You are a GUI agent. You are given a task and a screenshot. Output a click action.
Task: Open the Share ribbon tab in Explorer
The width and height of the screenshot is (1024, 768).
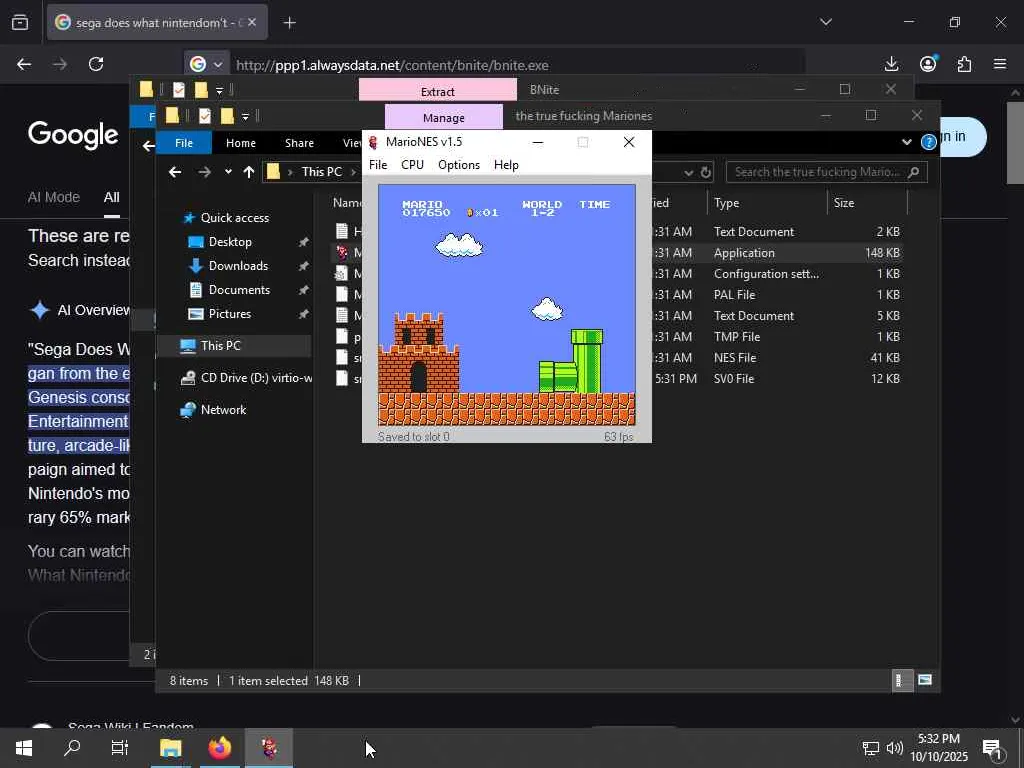coord(299,143)
